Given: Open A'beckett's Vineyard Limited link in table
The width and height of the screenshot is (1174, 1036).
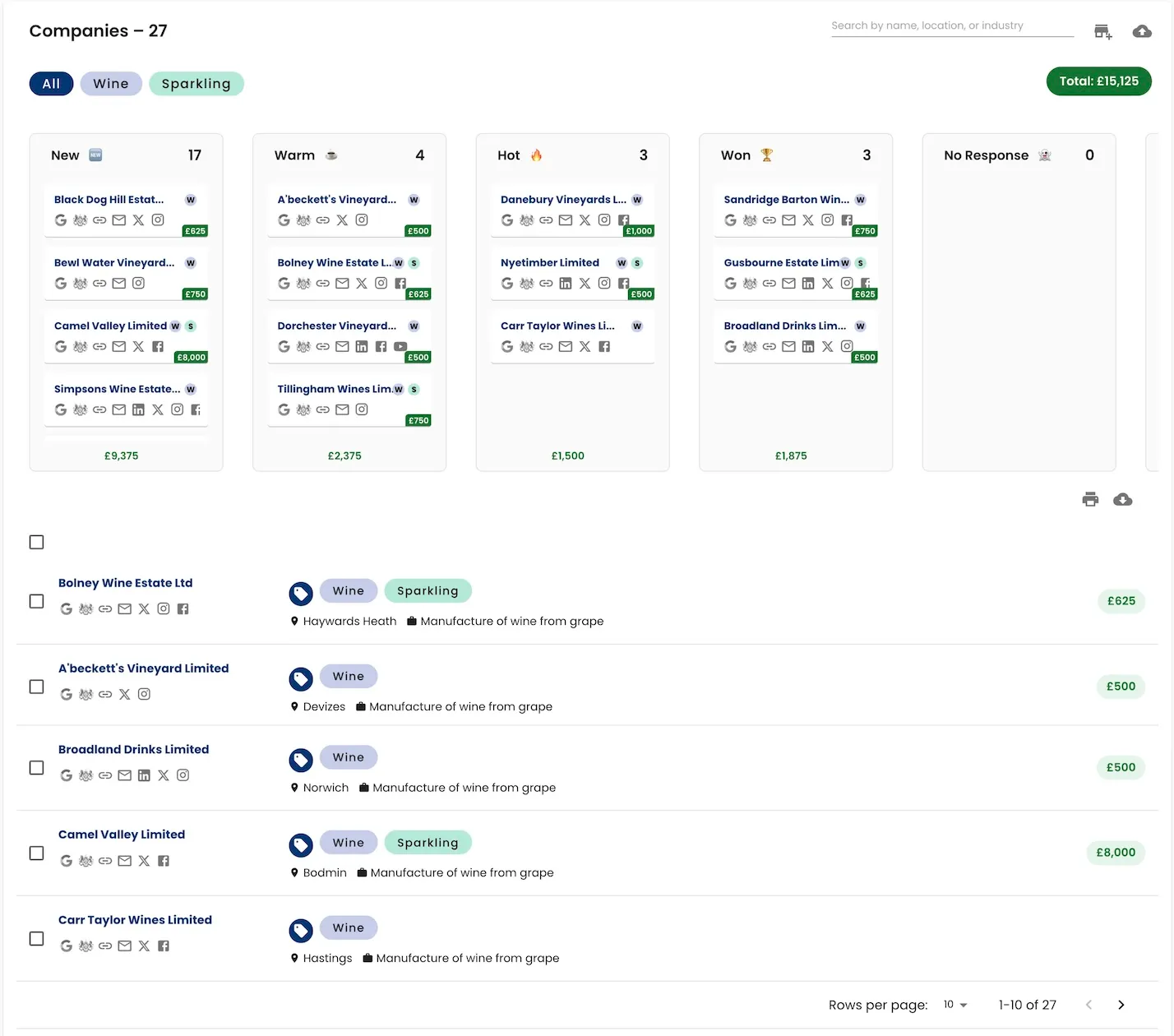Looking at the screenshot, I should pyautogui.click(x=144, y=668).
